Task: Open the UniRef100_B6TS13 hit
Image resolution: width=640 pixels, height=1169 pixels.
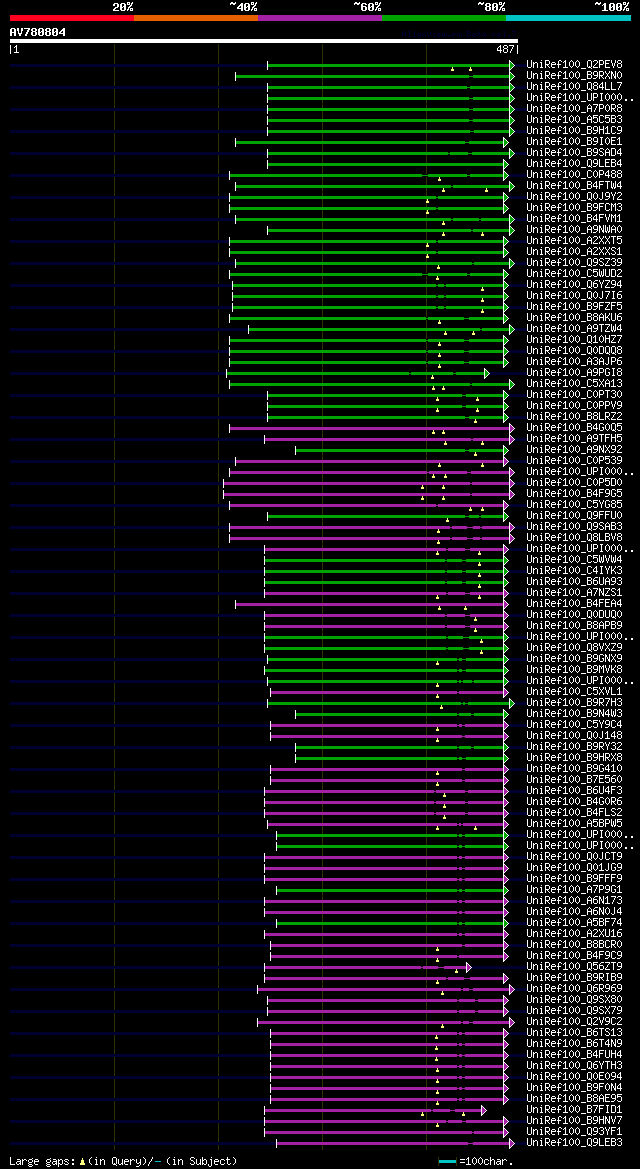Action: [x=574, y=1032]
